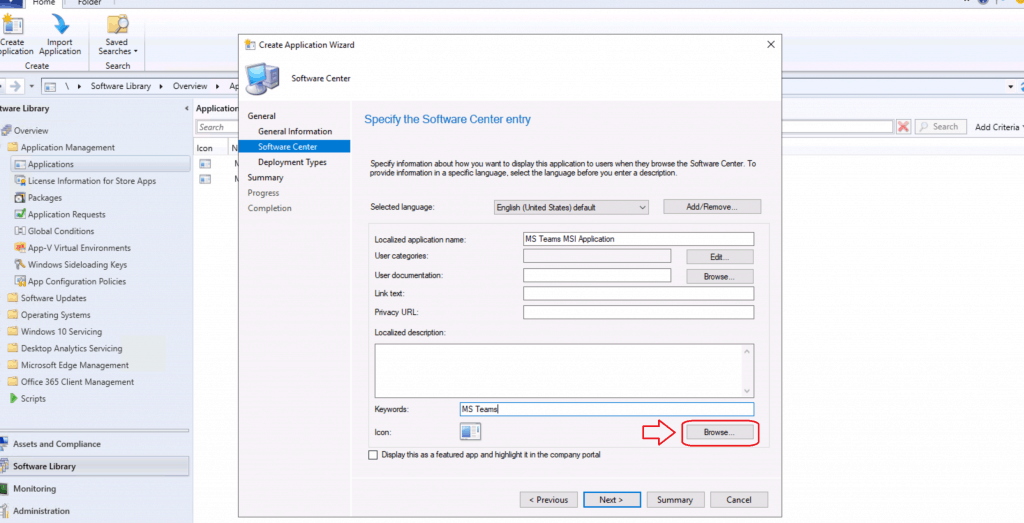1024x523 pixels.
Task: Check 'Display this as a featured app' box
Action: tap(373, 455)
